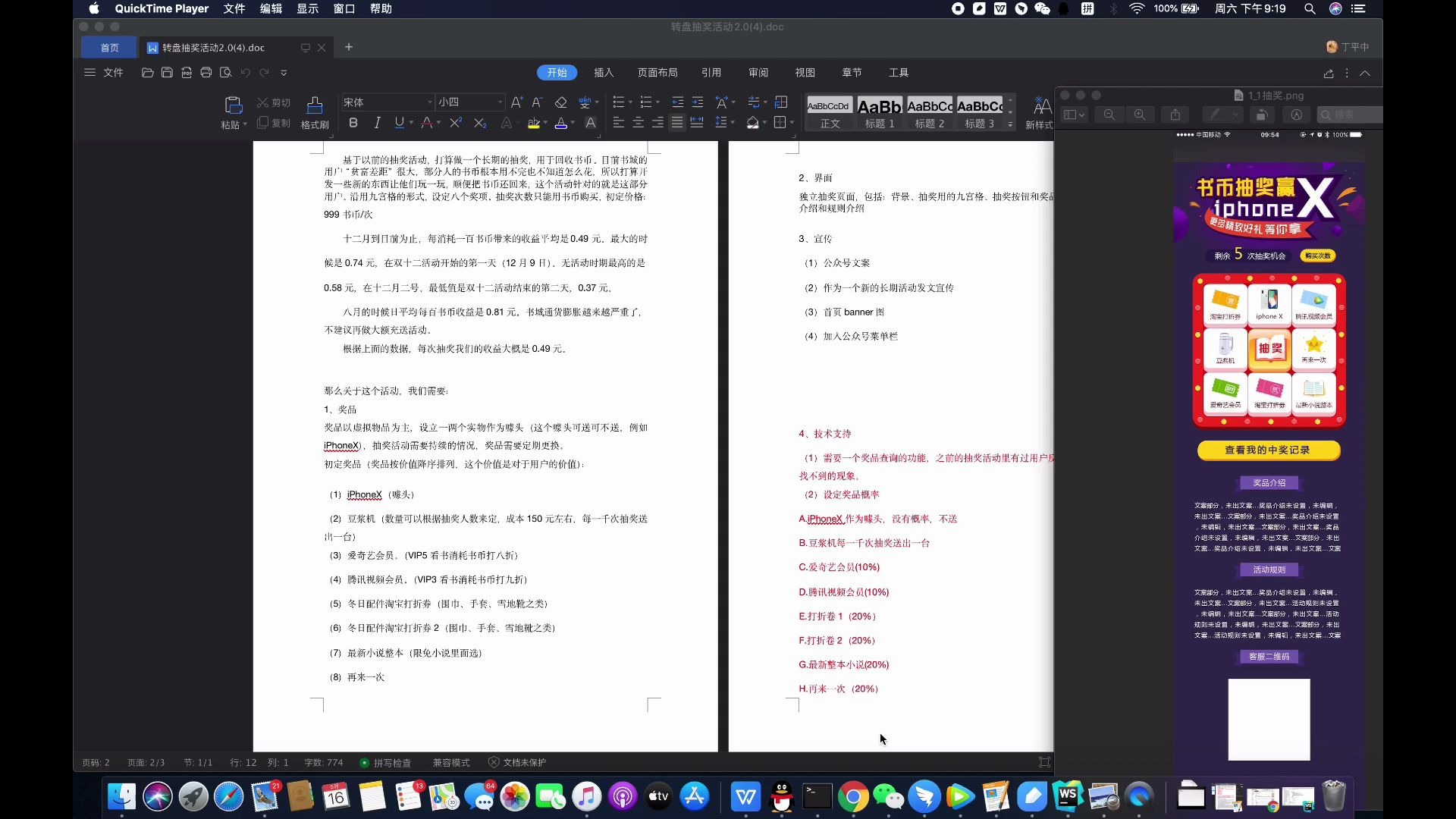This screenshot has width=1456, height=819.
Task: Print the document via printer icon
Action: [206, 73]
